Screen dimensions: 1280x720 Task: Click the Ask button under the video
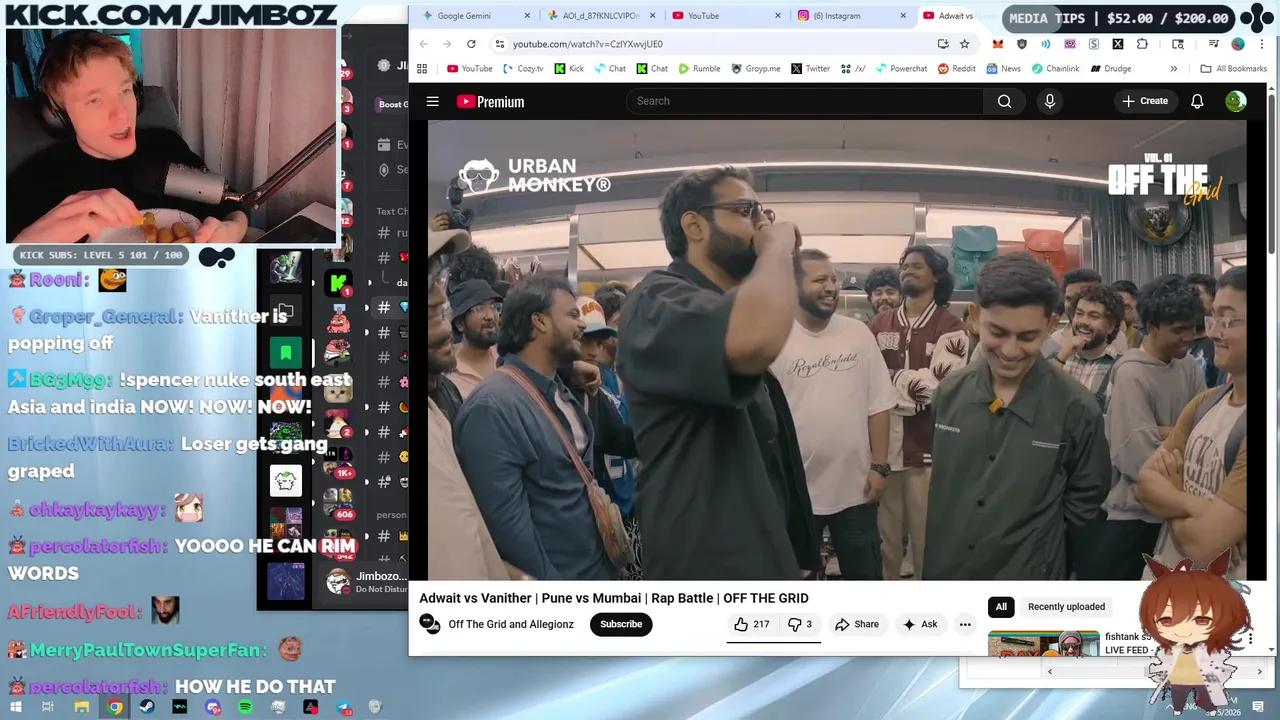point(920,624)
